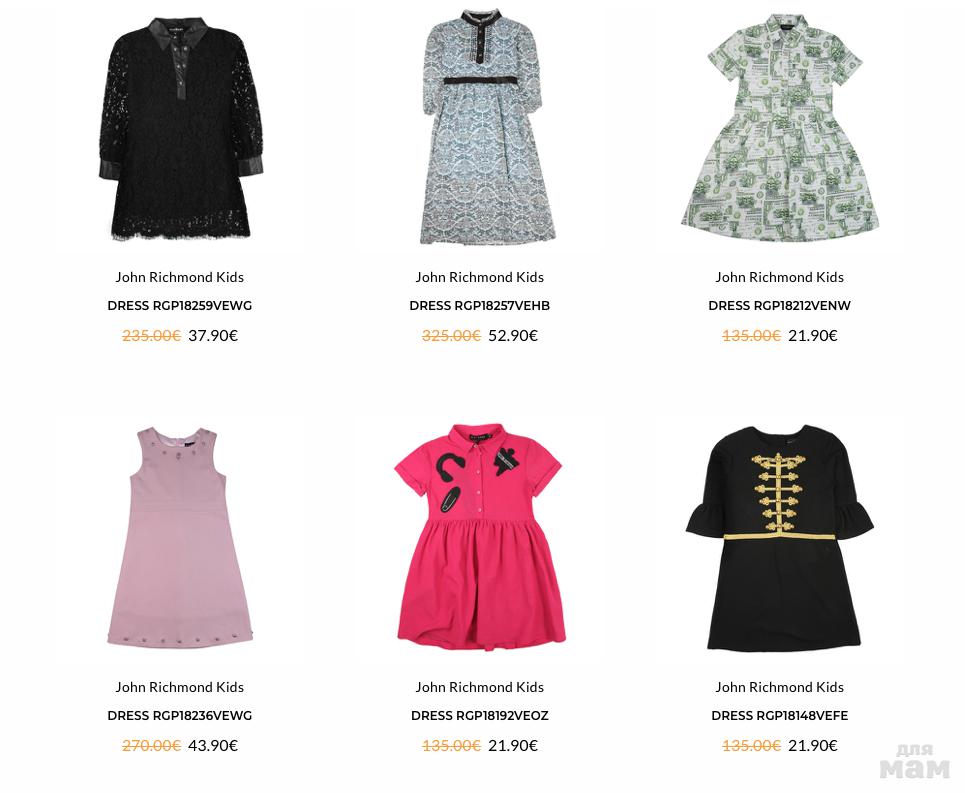The width and height of the screenshot is (965, 793).
Task: Click DRESS RGP18259VEWG product title
Action: coord(180,306)
